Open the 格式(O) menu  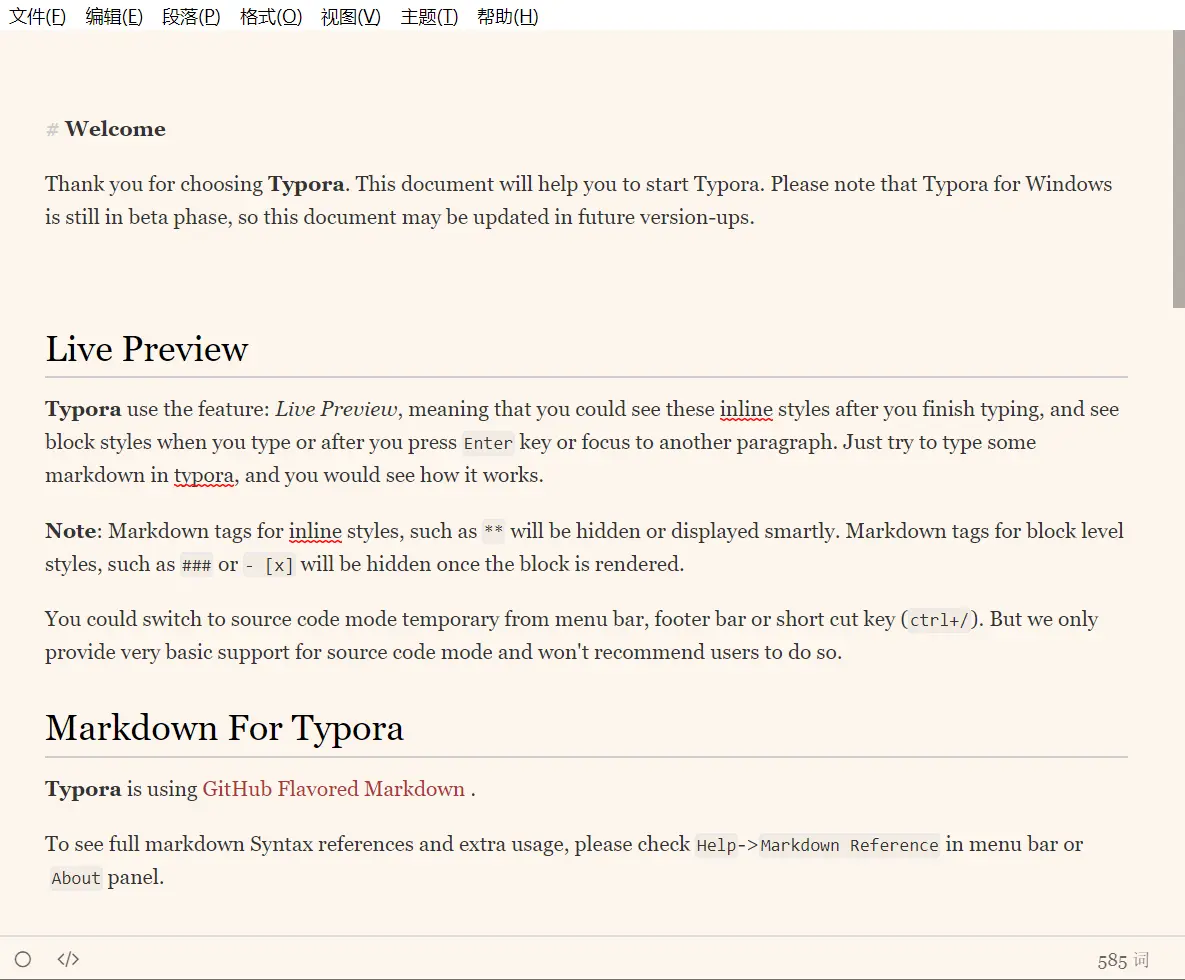[x=271, y=17]
